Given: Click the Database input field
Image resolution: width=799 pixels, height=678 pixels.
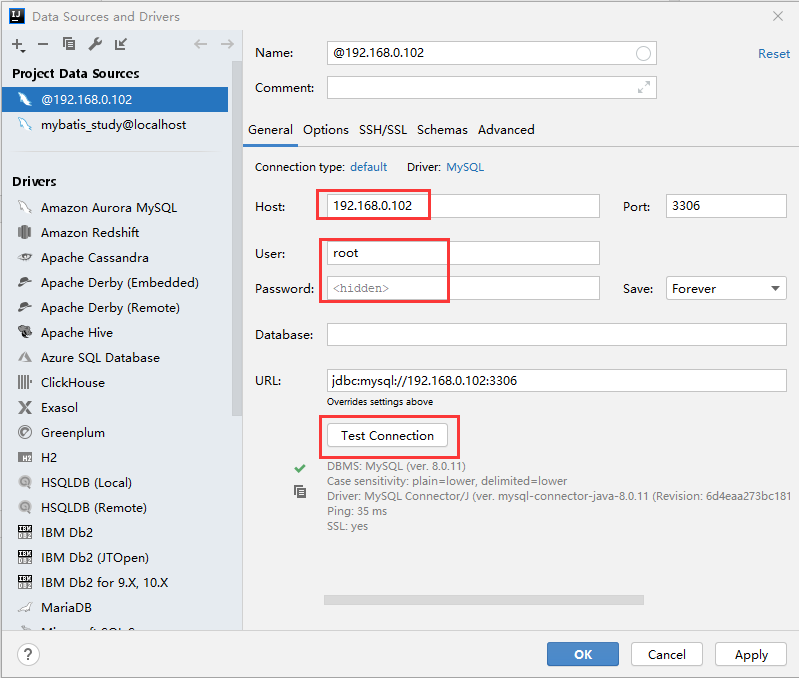Looking at the screenshot, I should pos(557,335).
